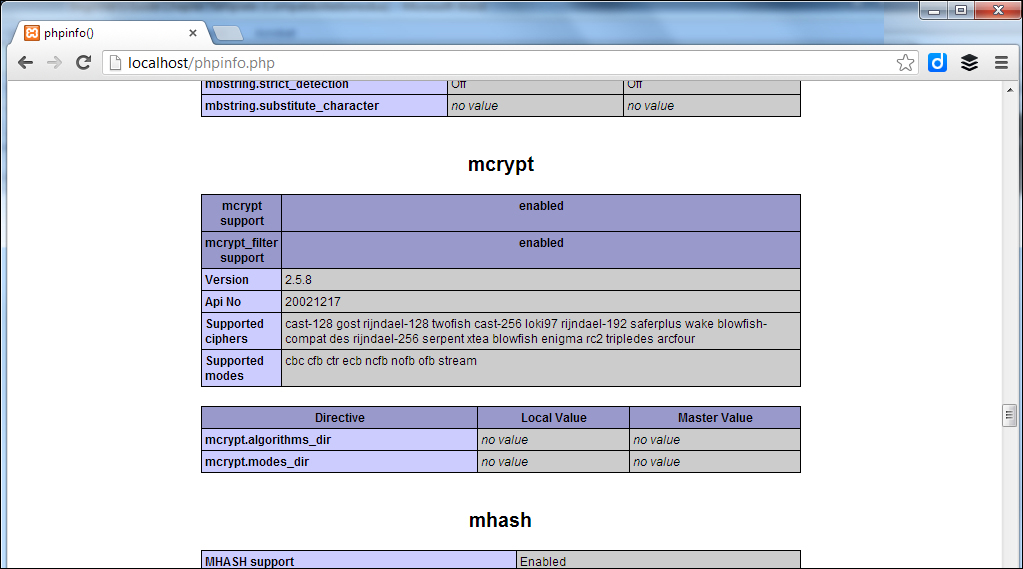
Task: Click the 'mcrypt support' row label
Action: (241, 213)
